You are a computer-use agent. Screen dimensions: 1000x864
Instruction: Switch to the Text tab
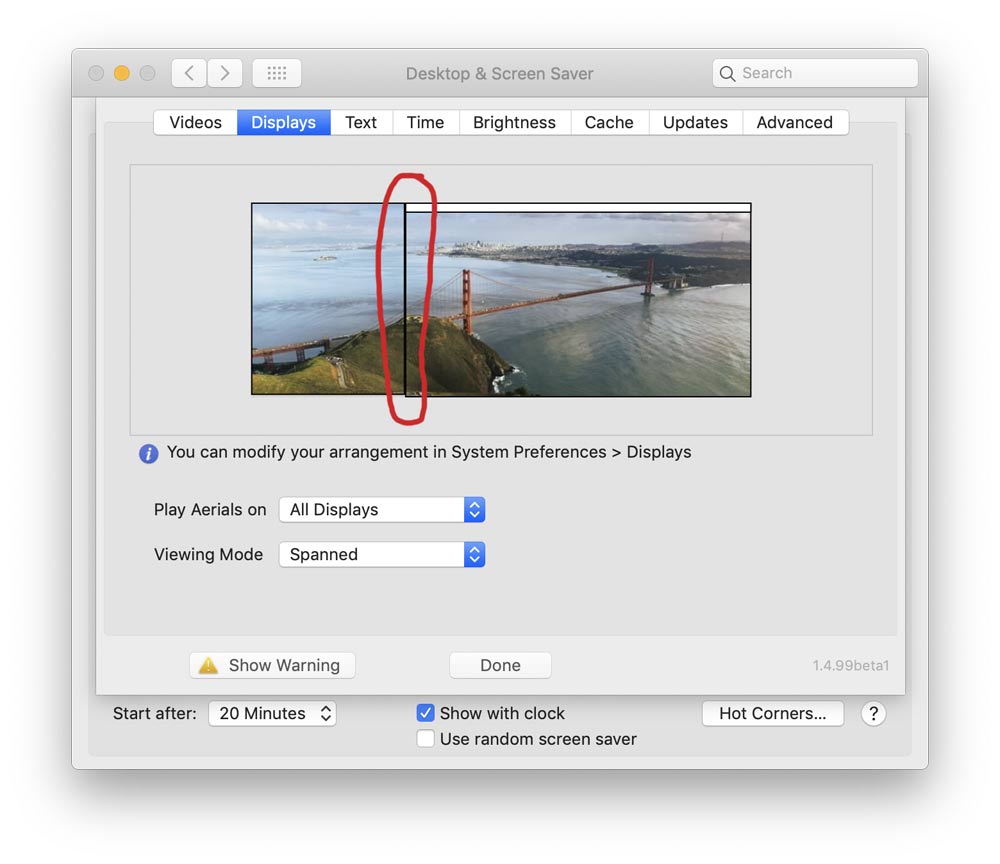tap(361, 122)
